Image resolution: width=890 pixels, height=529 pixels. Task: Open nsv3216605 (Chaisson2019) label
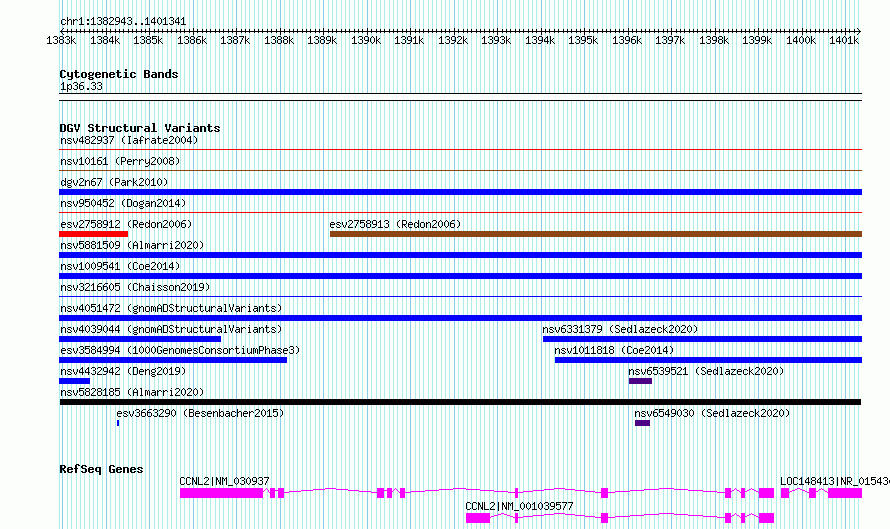(135, 287)
